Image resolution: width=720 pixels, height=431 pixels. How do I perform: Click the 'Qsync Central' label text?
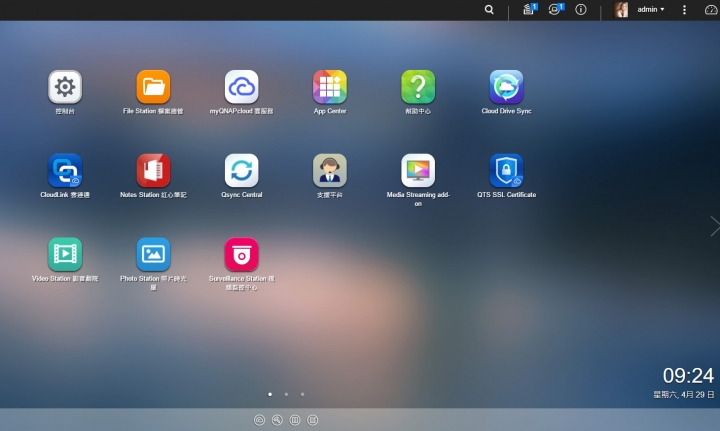[242, 195]
